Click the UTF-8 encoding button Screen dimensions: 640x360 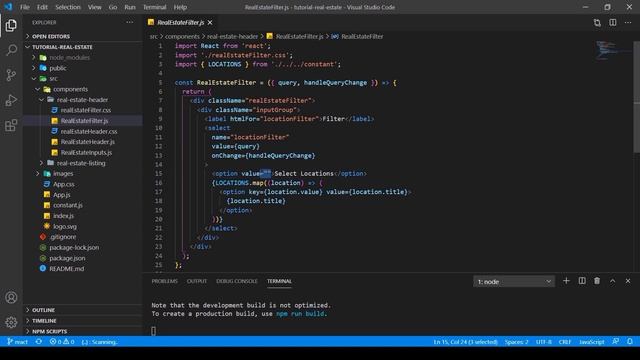coord(544,342)
